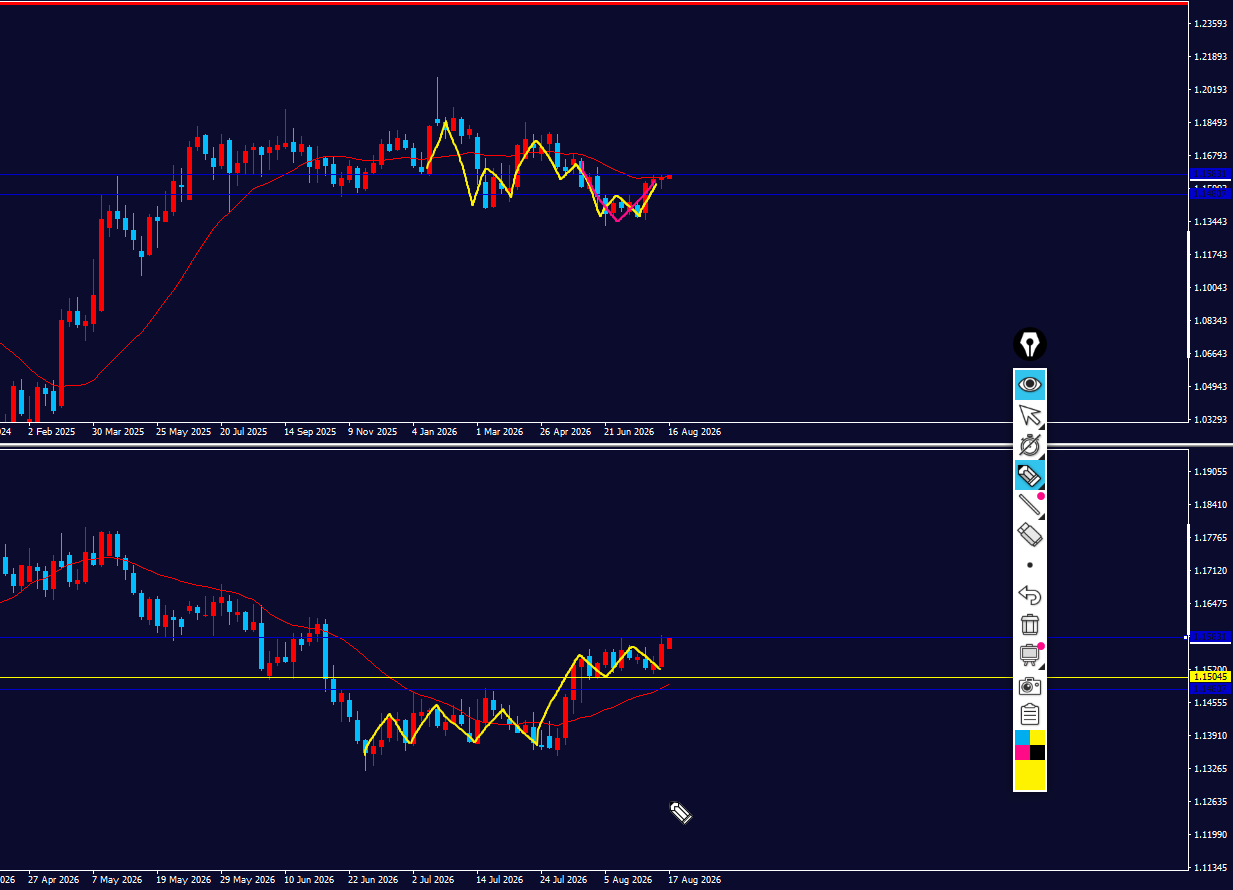The height and width of the screenshot is (890, 1233).
Task: Pick the cyan color swatch
Action: 1022,737
